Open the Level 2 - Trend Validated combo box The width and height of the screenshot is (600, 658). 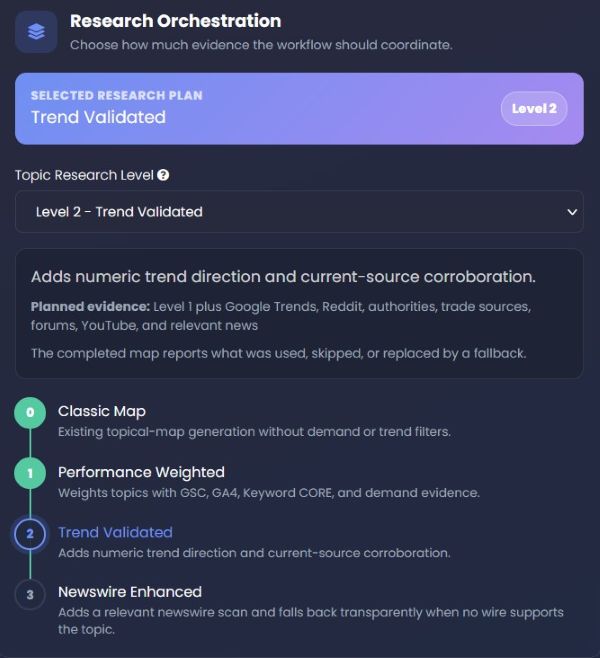pyautogui.click(x=299, y=212)
